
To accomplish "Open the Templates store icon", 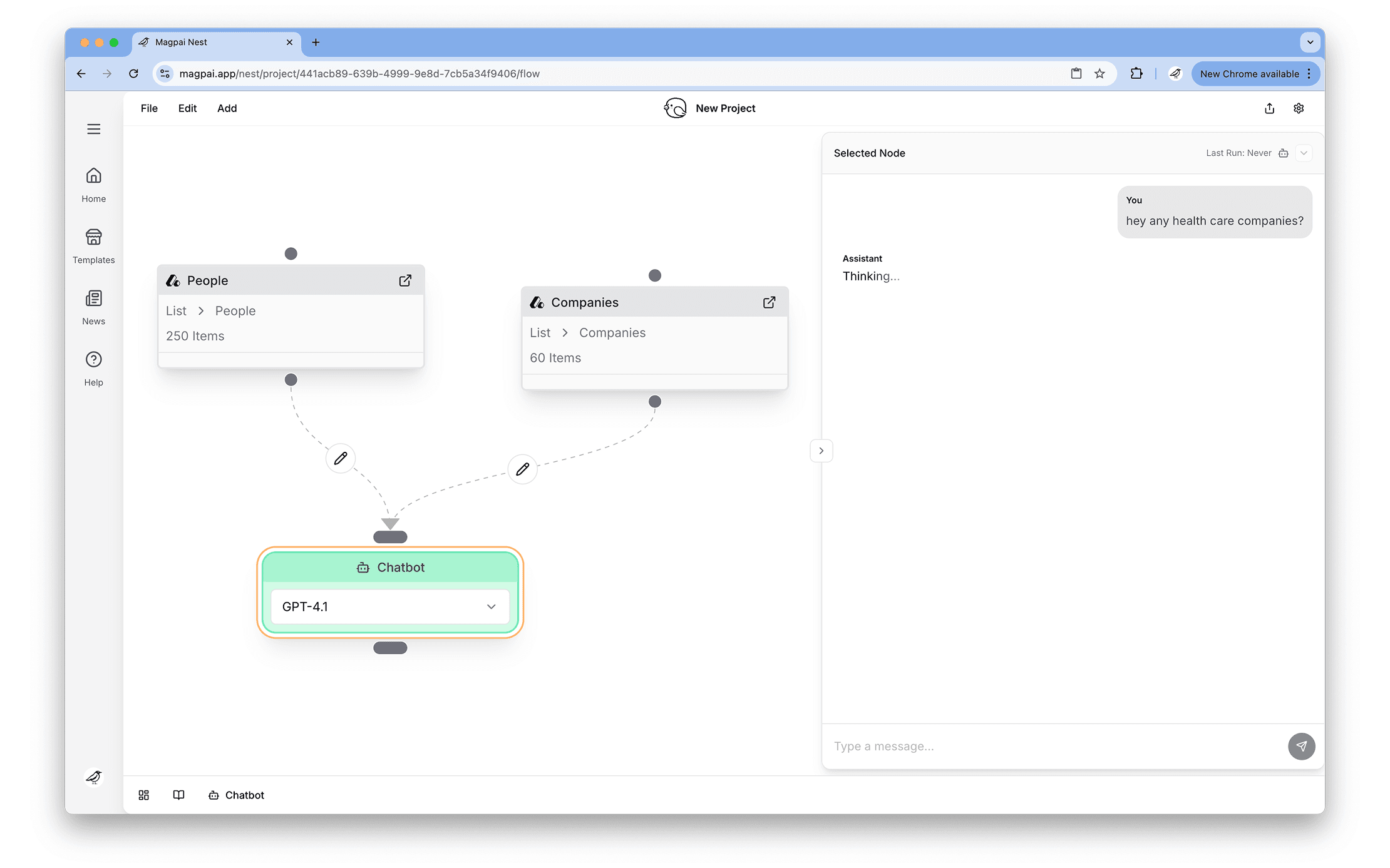I will (93, 237).
